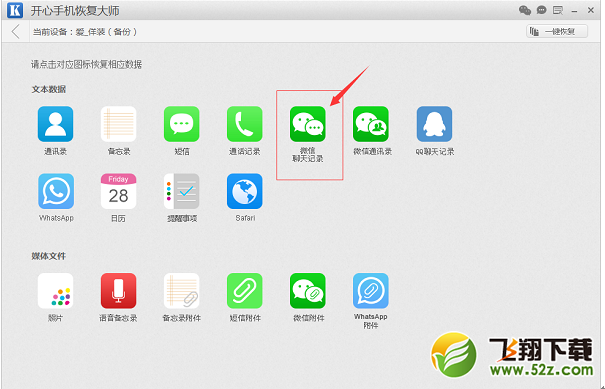Click the K logo in title bar
Image resolution: width=605 pixels, height=389 pixels.
tap(15, 10)
